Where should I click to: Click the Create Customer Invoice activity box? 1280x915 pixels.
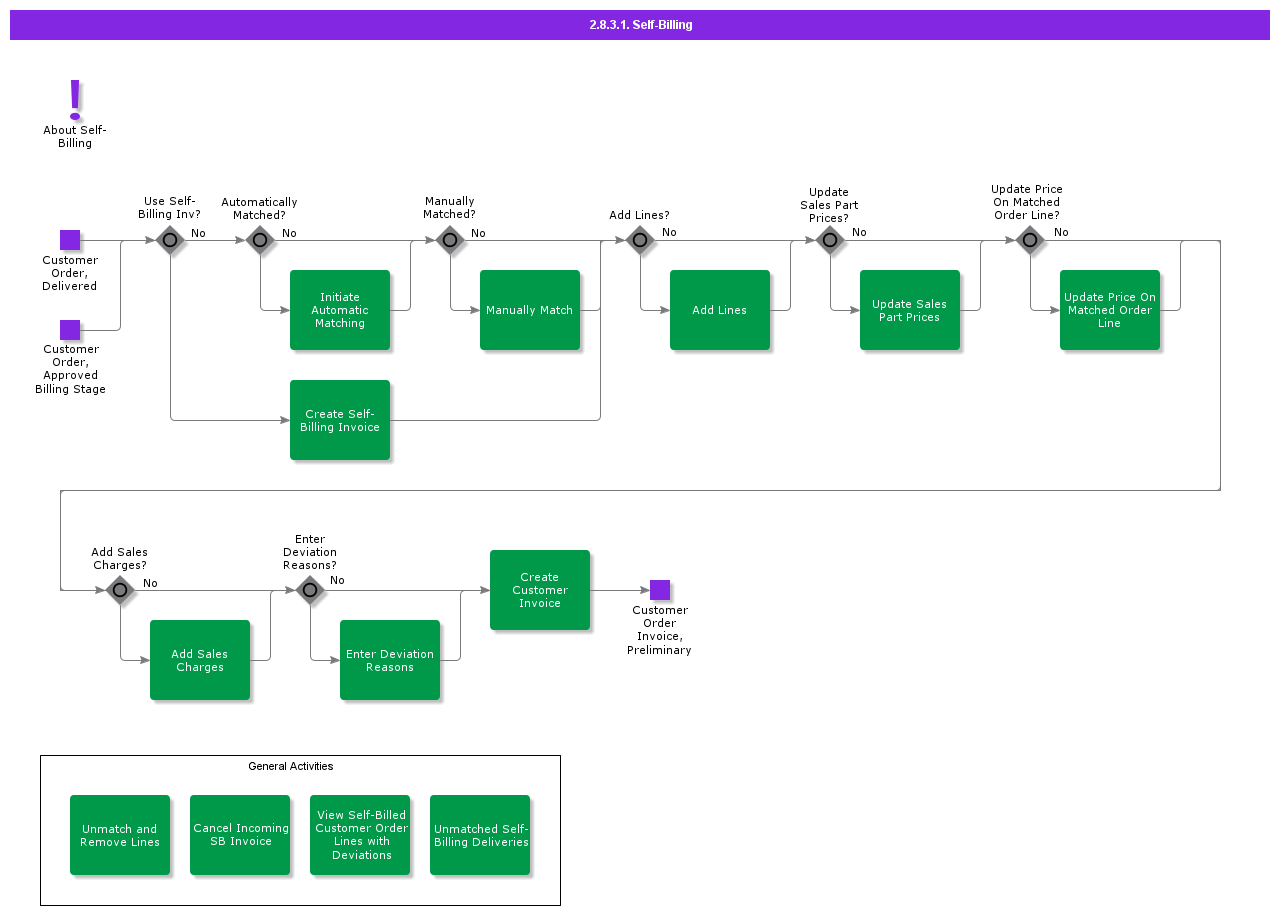(540, 590)
